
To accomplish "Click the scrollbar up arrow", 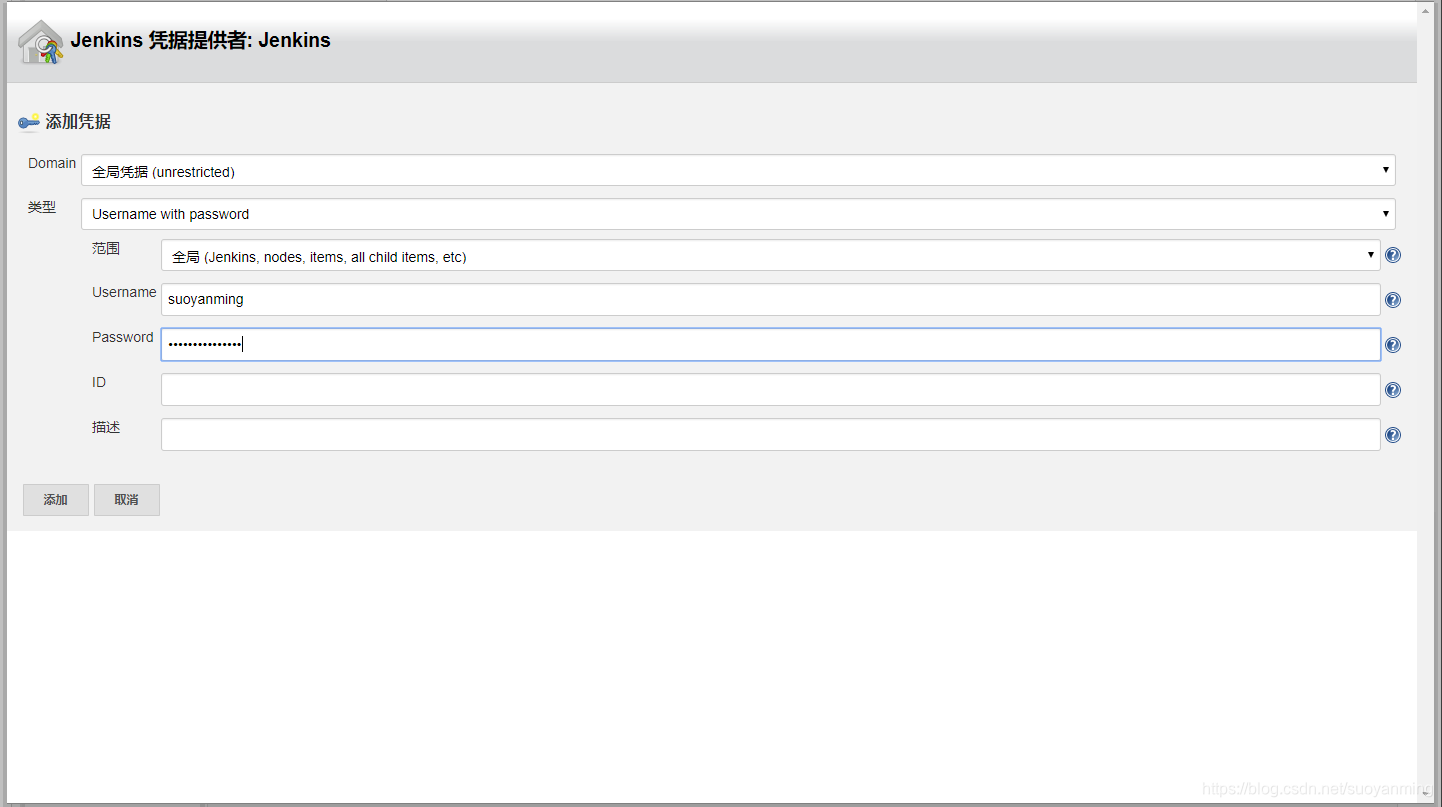I will tap(1425, 10).
